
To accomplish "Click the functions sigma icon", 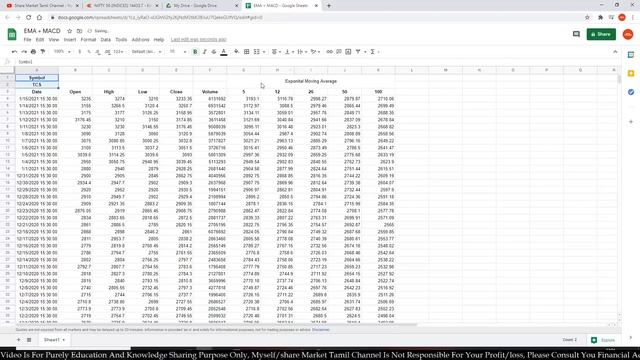I will click(x=373, y=52).
